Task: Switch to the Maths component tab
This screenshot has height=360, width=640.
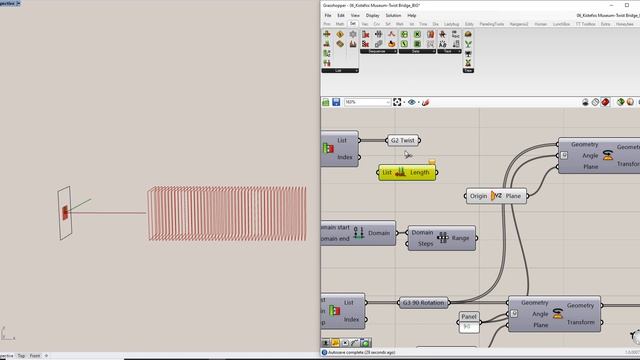Action: point(340,24)
